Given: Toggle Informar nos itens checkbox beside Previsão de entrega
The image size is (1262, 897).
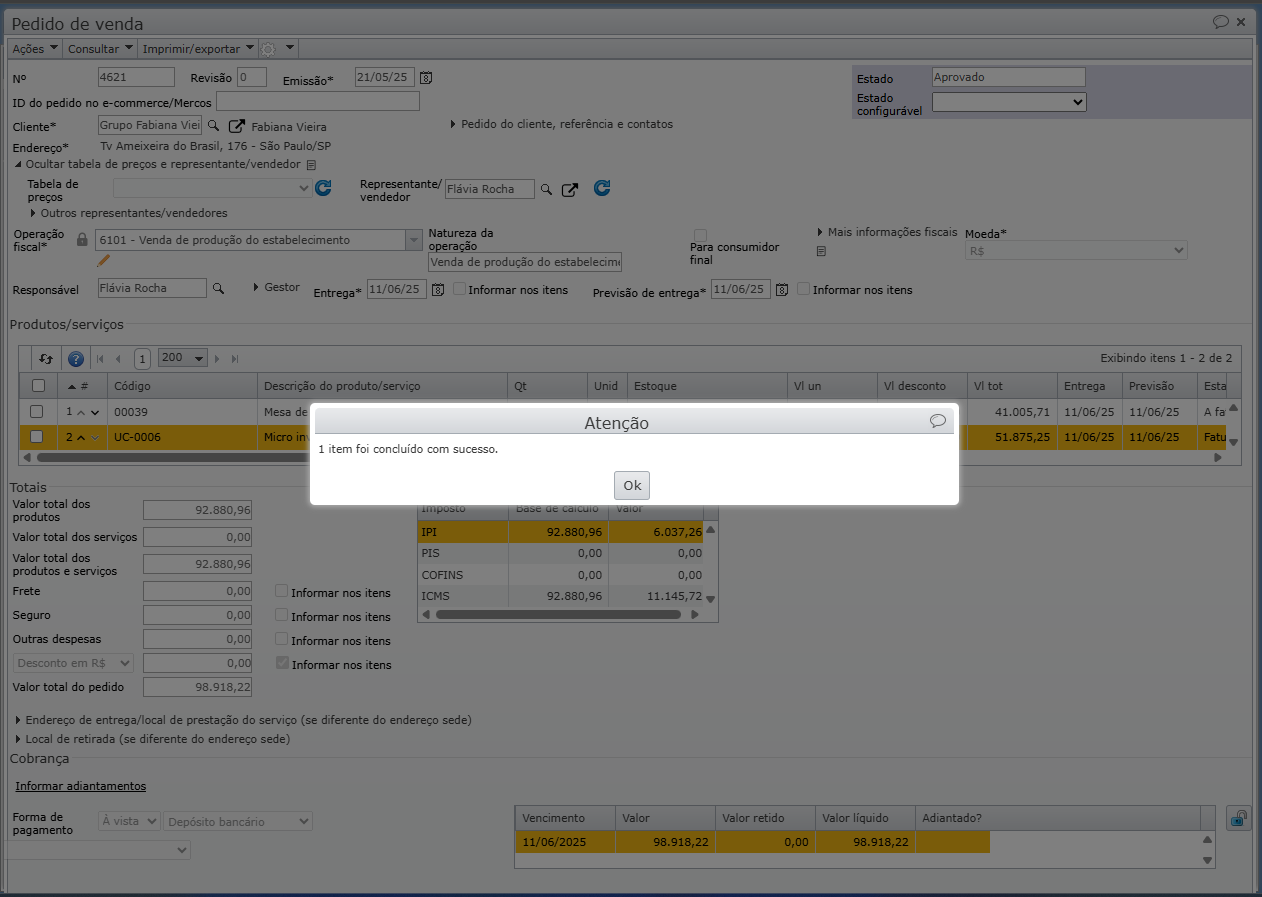Looking at the screenshot, I should [804, 289].
